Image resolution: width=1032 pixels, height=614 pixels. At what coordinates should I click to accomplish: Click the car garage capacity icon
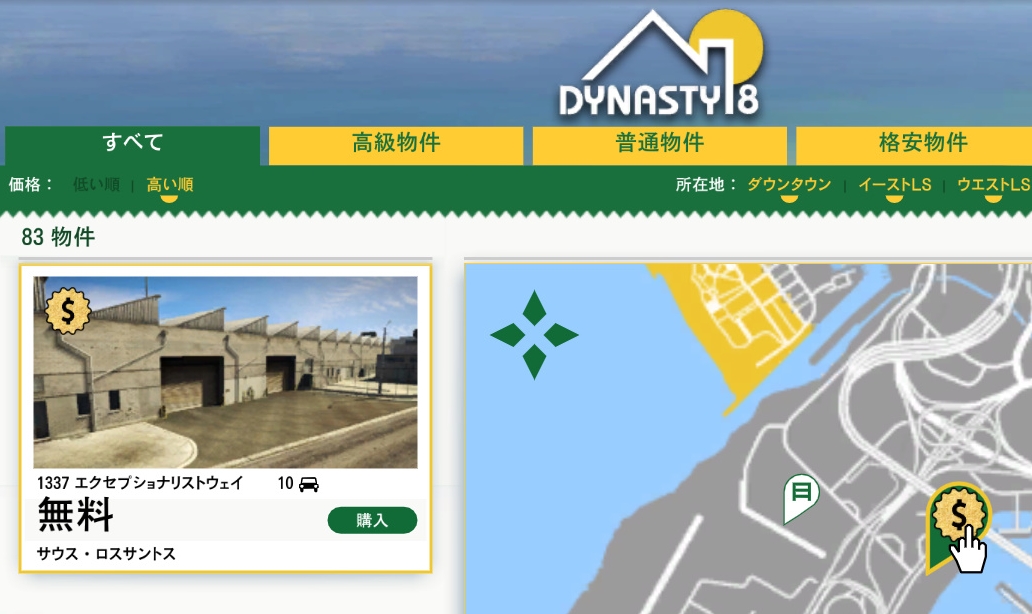pos(309,484)
